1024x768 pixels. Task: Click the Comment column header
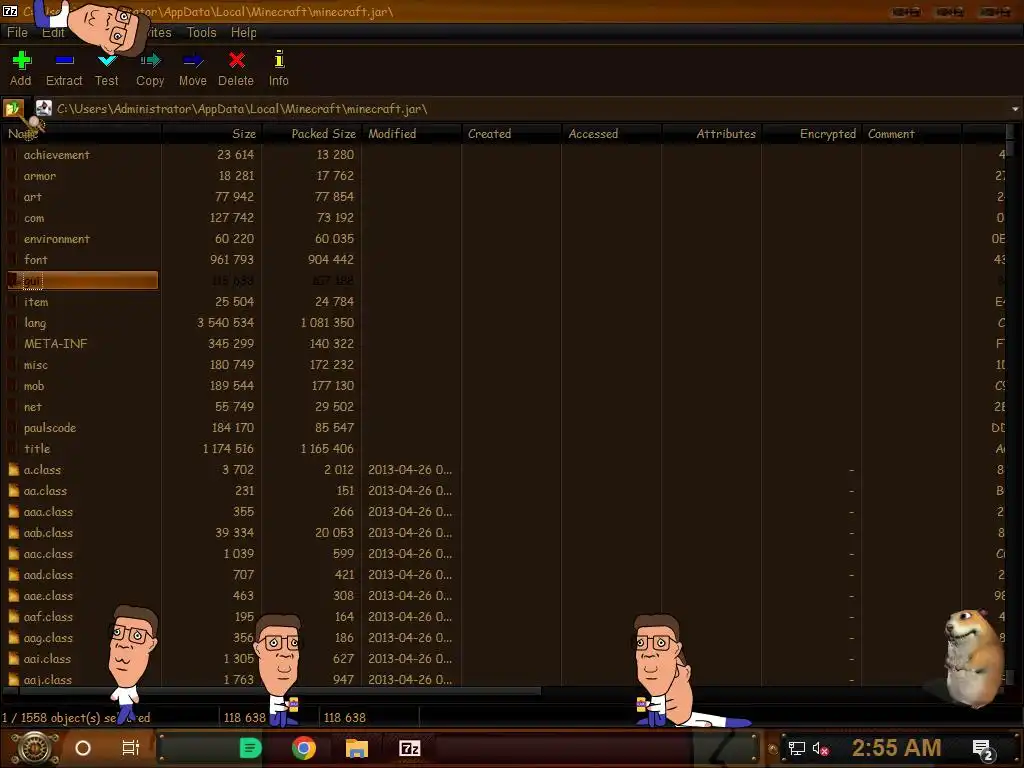tap(912, 134)
